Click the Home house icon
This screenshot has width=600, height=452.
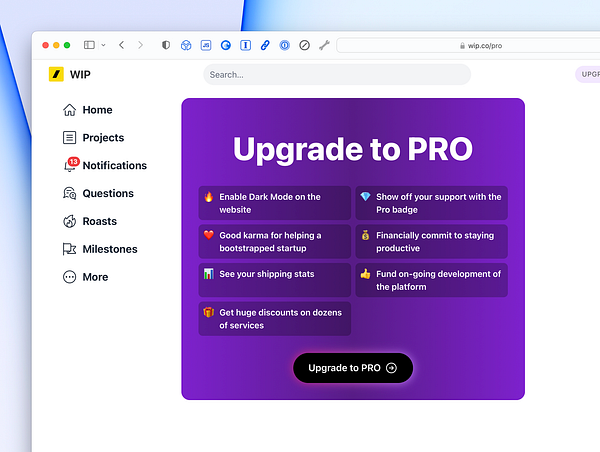(x=69, y=110)
